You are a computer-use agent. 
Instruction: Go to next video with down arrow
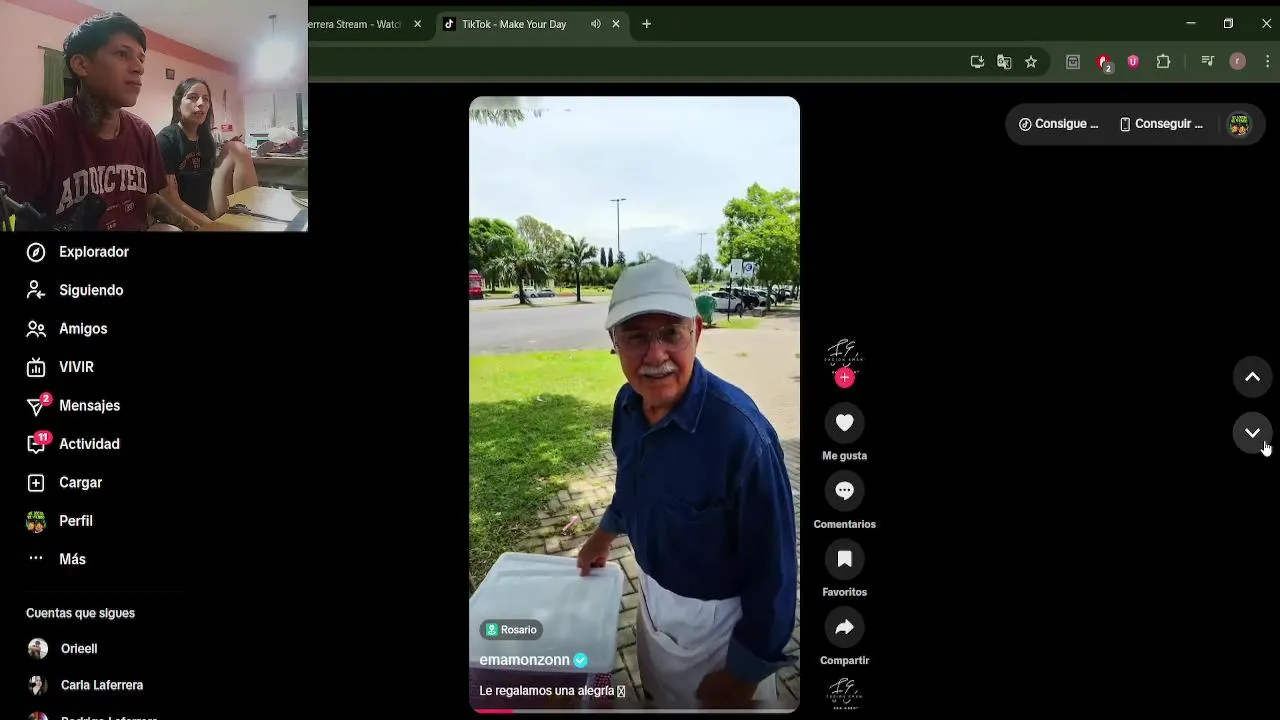[x=1252, y=433]
